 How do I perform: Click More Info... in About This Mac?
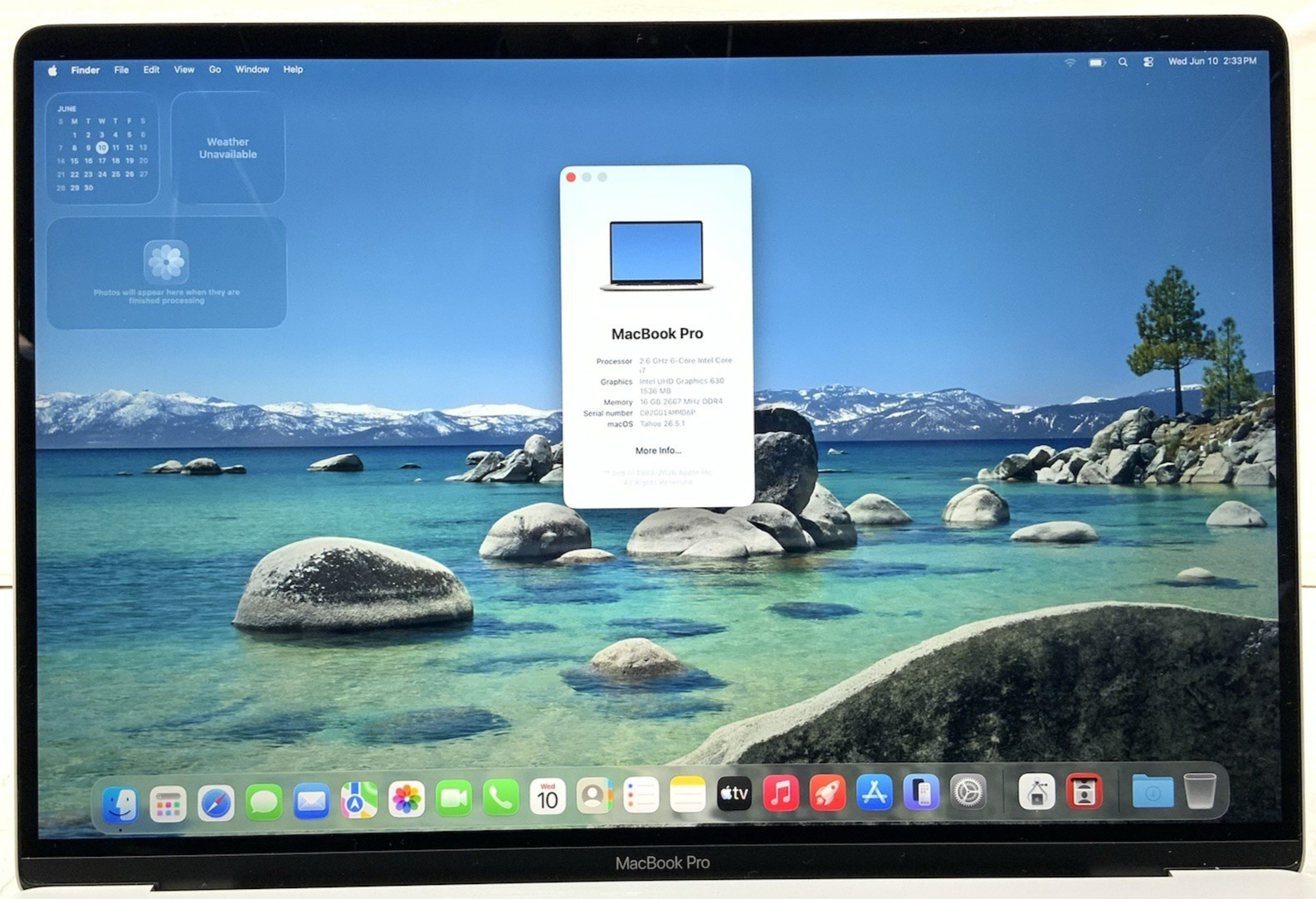(x=658, y=451)
